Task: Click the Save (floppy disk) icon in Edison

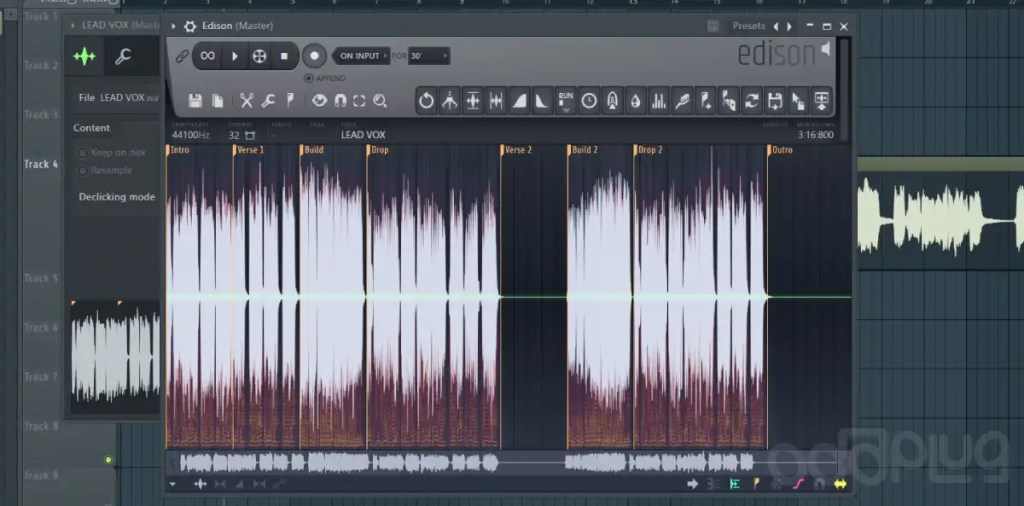Action: [195, 101]
